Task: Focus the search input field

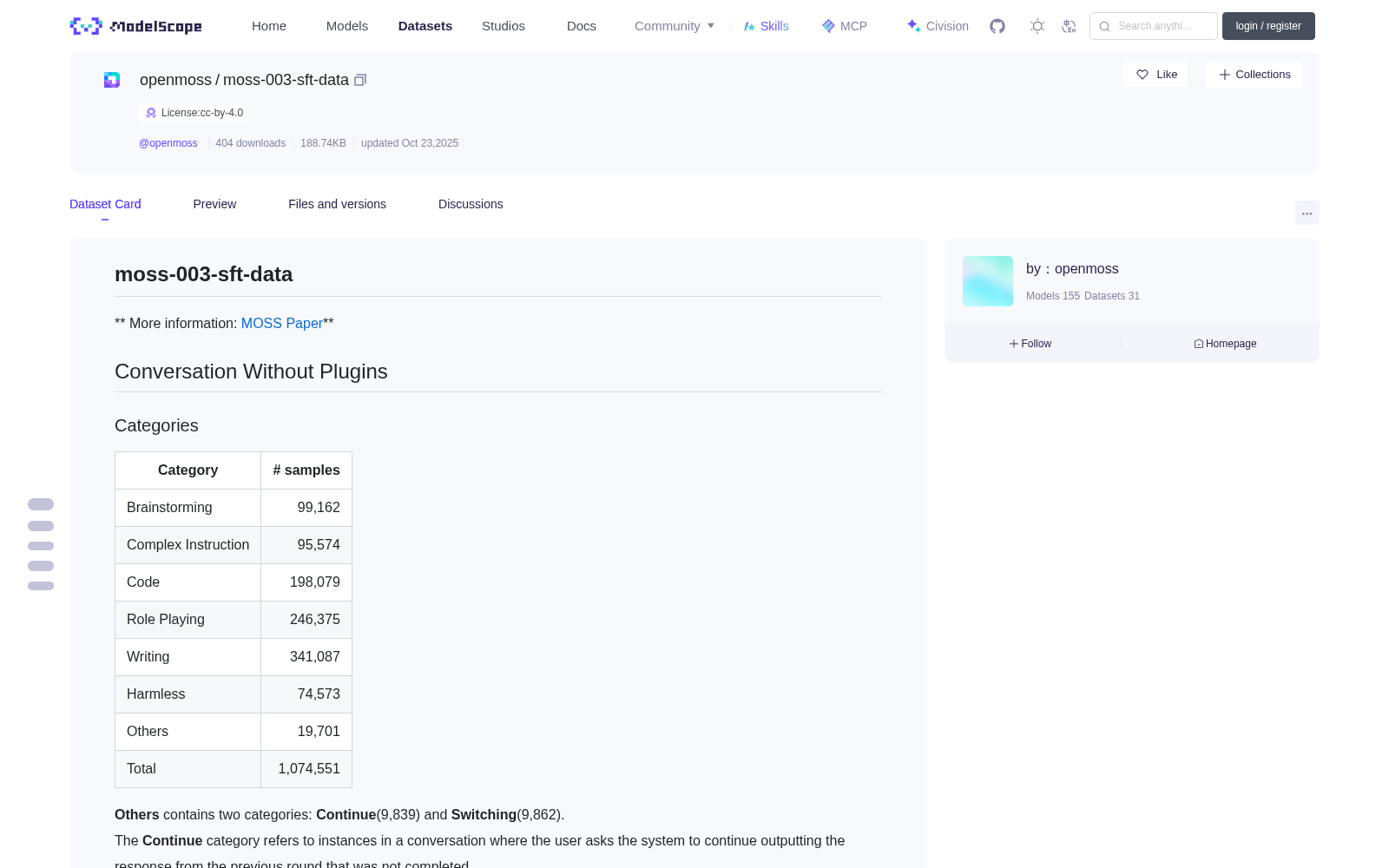Action: [x=1154, y=26]
